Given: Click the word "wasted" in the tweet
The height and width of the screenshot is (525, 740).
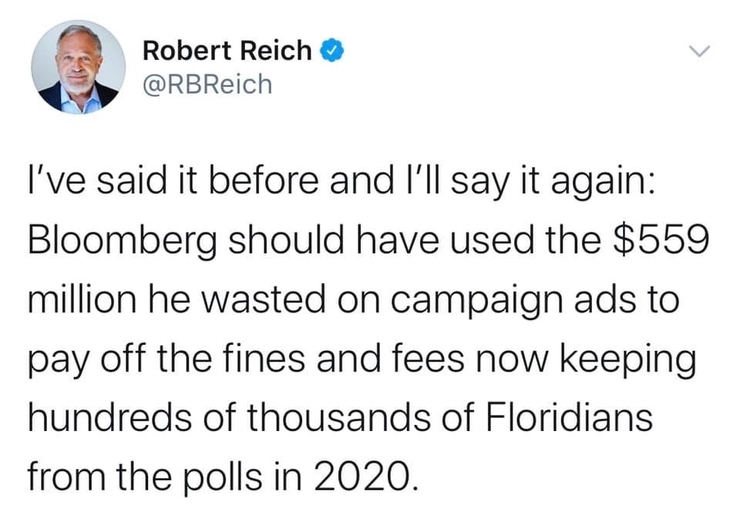Looking at the screenshot, I should coord(264,299).
